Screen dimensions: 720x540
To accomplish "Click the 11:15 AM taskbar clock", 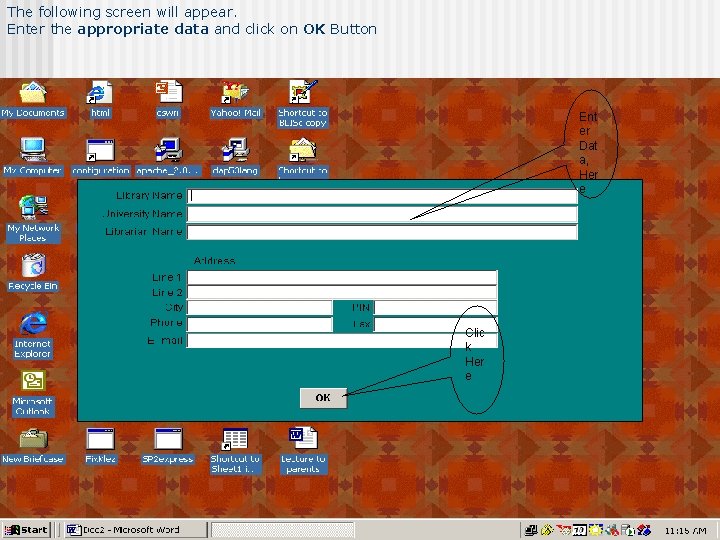I will tap(685, 531).
